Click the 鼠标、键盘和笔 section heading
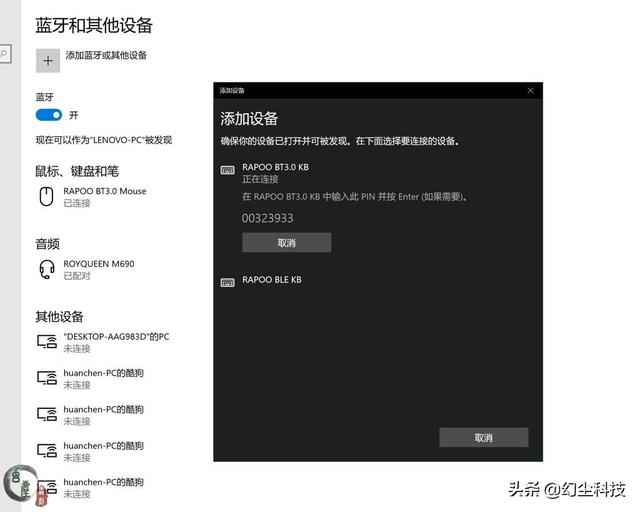640x512 pixels. tap(77, 171)
